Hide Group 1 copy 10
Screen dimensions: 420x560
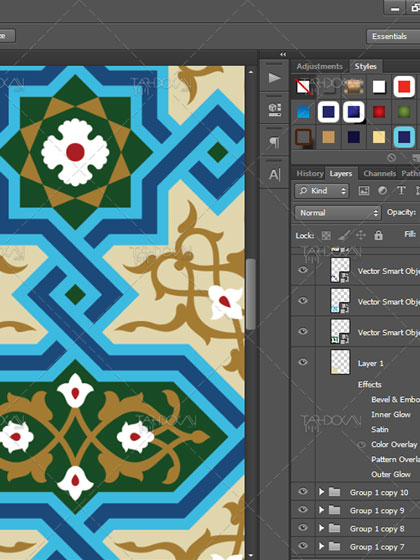pos(303,492)
